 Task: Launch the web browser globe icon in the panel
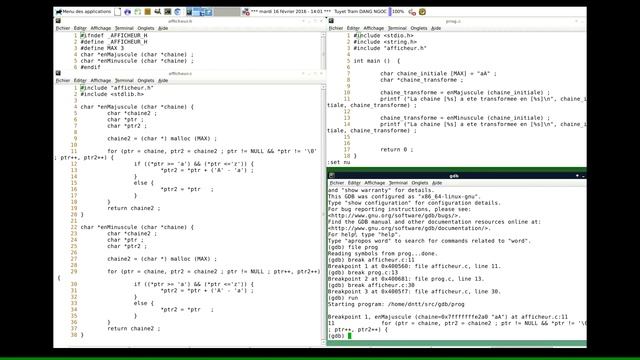[178, 12]
